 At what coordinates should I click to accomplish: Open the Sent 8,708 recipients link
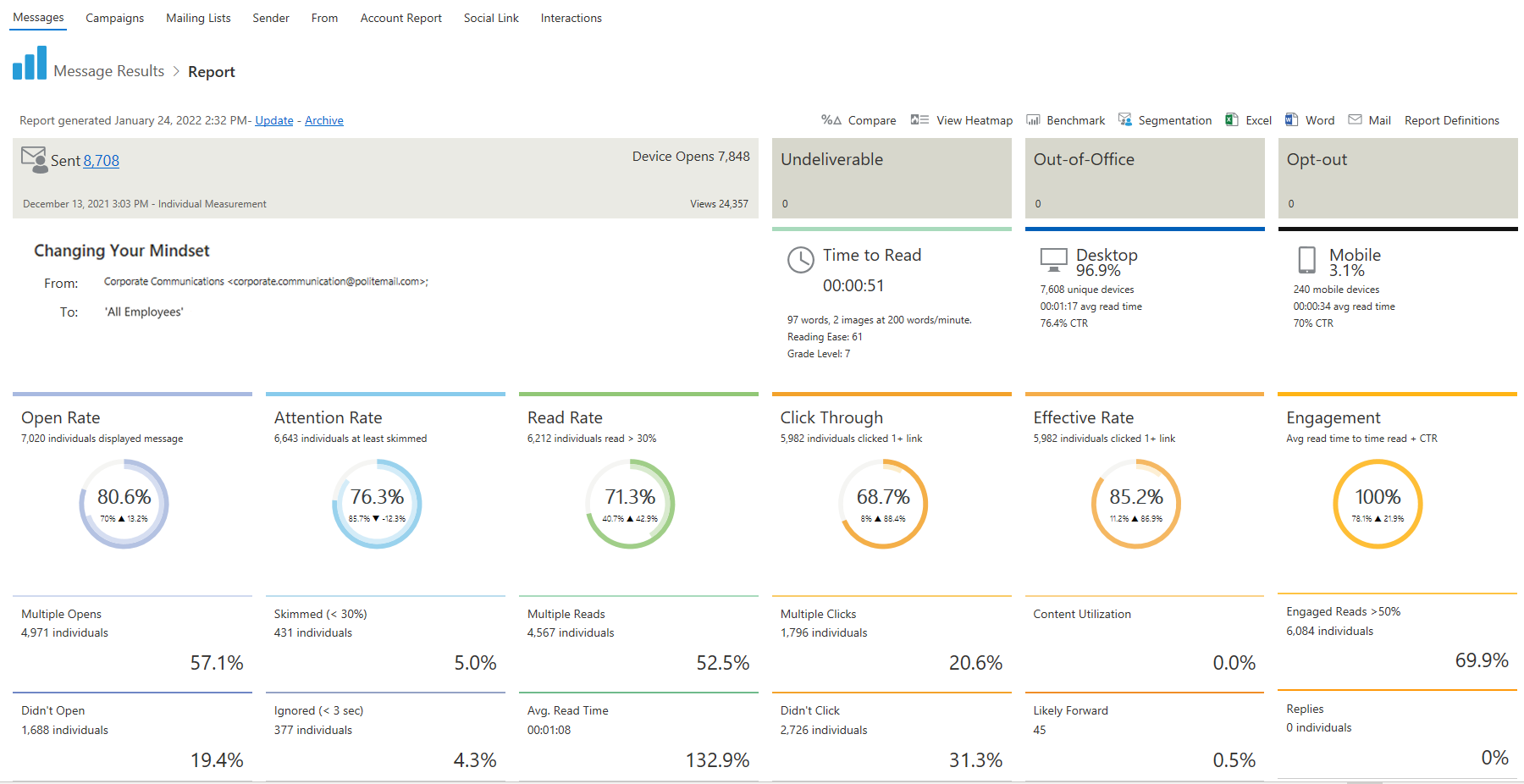tap(101, 161)
